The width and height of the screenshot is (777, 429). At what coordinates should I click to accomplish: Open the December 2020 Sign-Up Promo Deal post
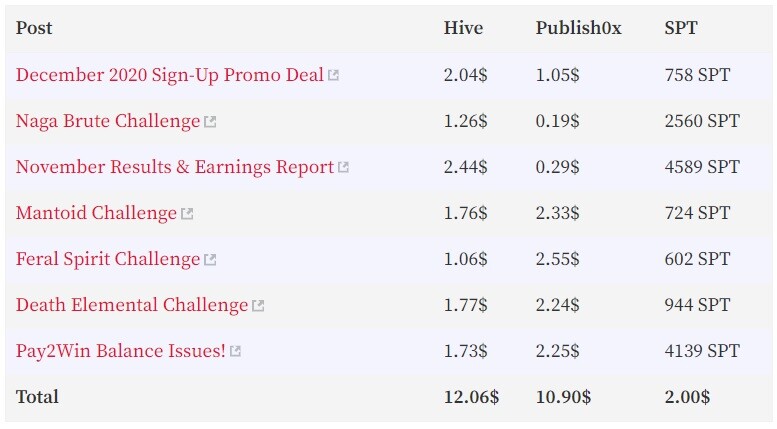tap(169, 75)
